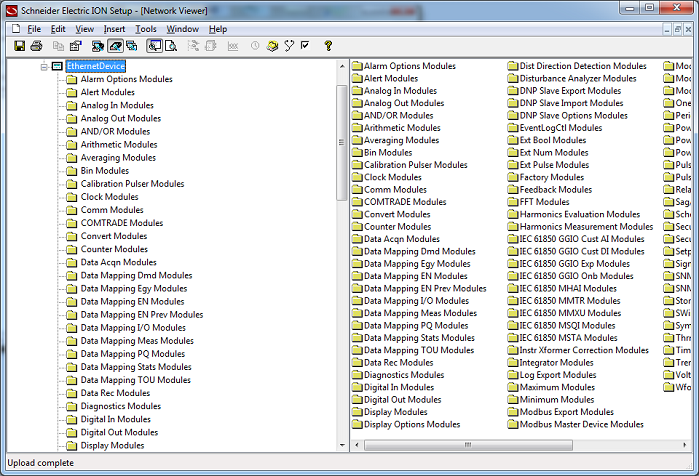This screenshot has height=476, width=699.
Task: Select DNP Slave Import Modules
Action: [571, 103]
